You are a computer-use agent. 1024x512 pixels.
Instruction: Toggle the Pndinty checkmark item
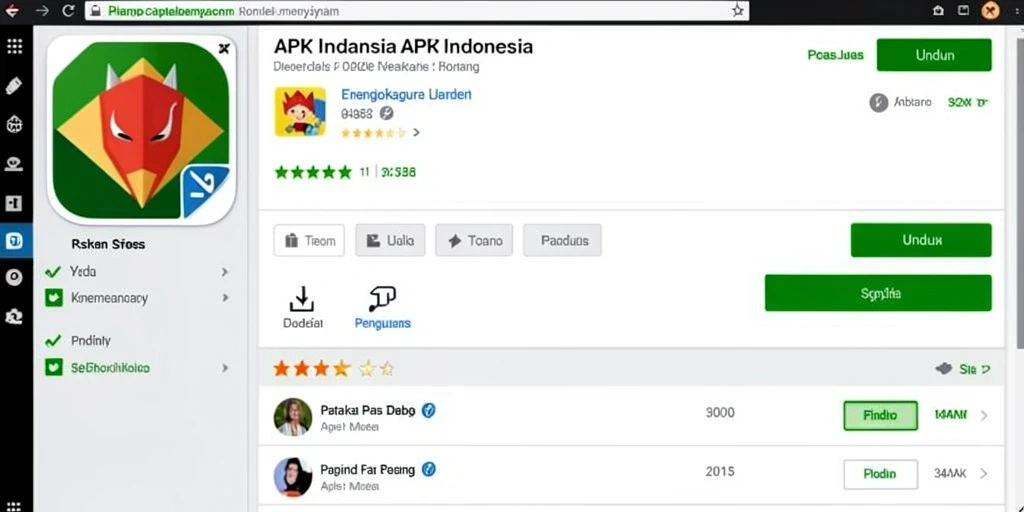pos(52,340)
